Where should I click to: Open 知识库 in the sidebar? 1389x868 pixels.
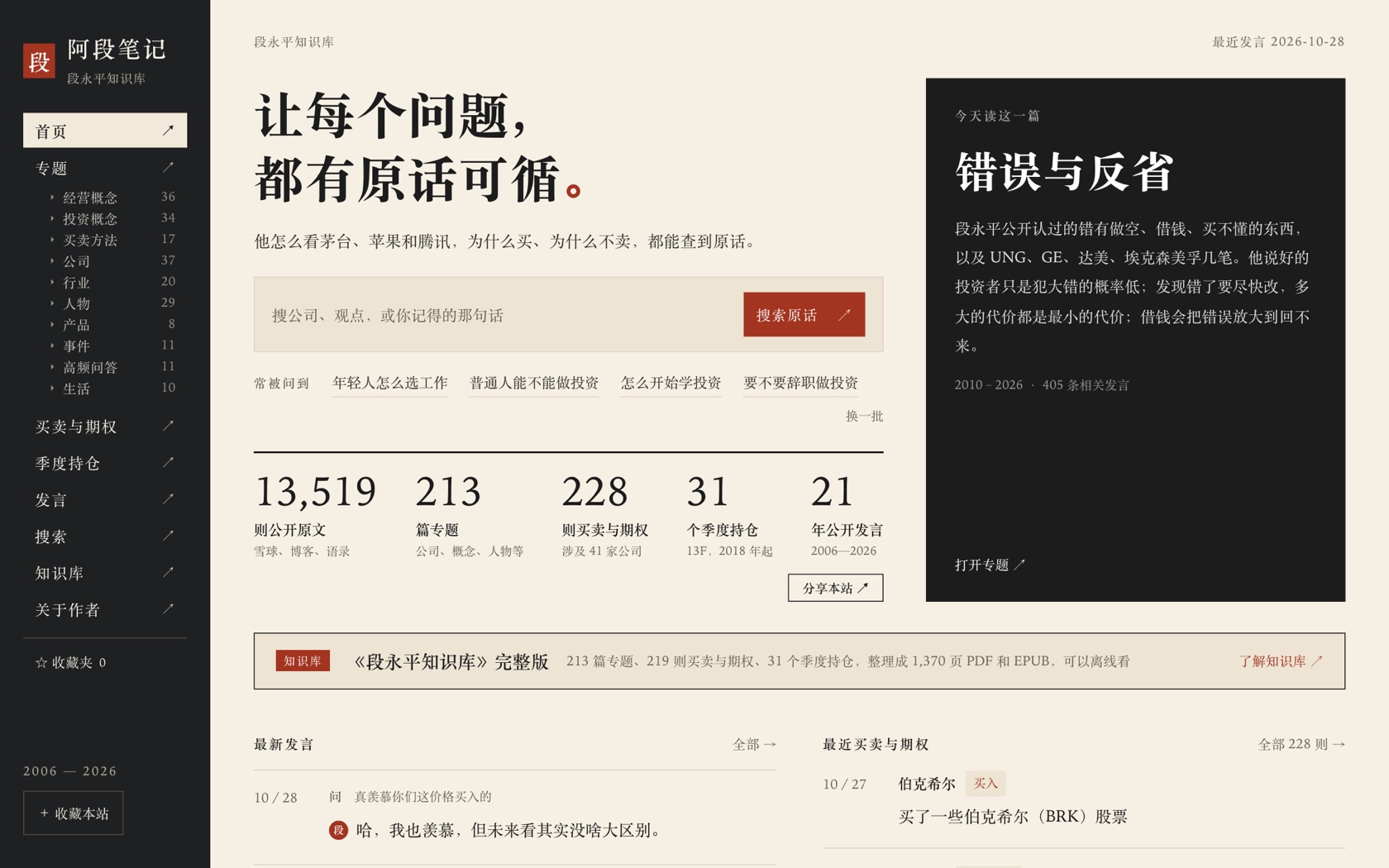click(x=105, y=573)
